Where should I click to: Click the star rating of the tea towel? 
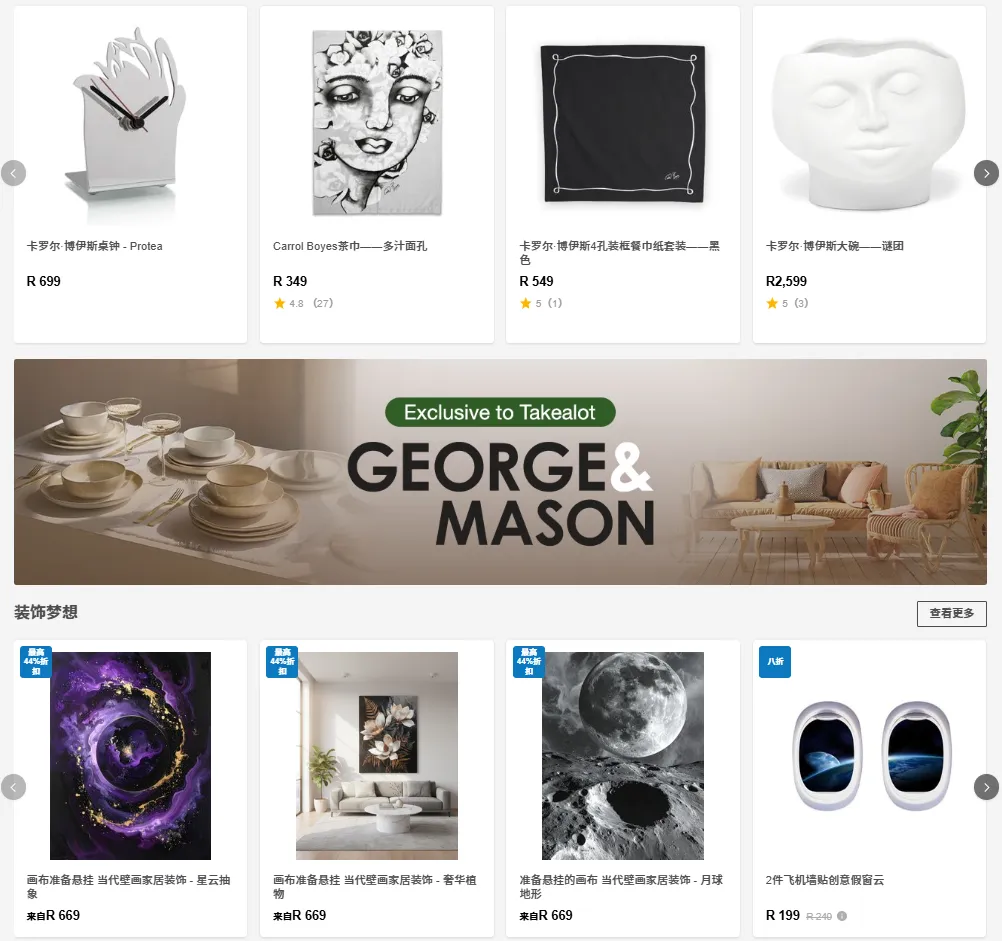click(303, 303)
